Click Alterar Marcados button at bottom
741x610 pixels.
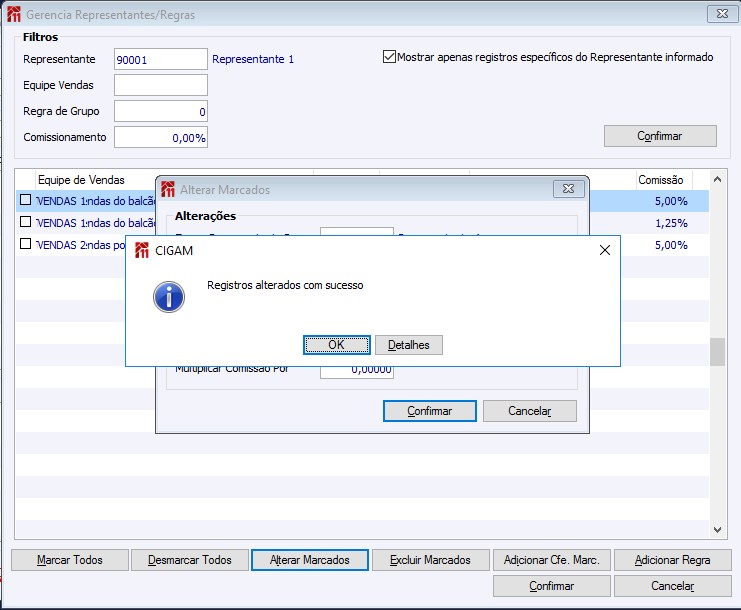pyautogui.click(x=310, y=560)
